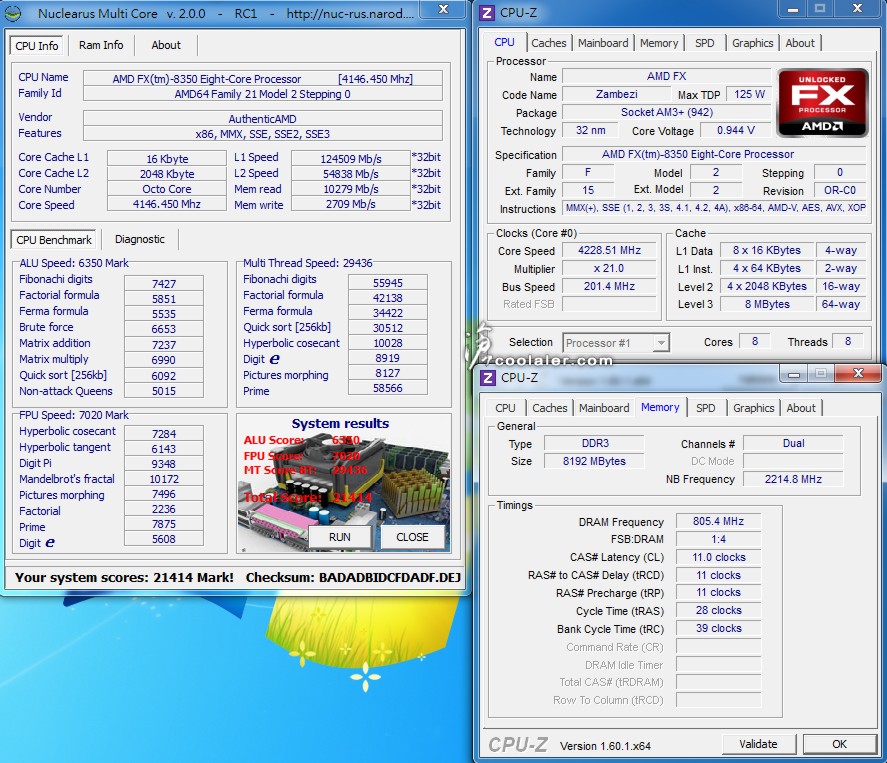The width and height of the screenshot is (887, 763).
Task: Start the benchmark with the RUN button
Action: coord(339,537)
